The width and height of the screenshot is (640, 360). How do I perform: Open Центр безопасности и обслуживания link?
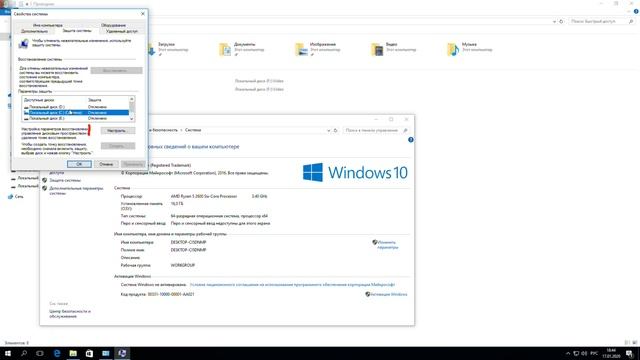click(x=70, y=313)
